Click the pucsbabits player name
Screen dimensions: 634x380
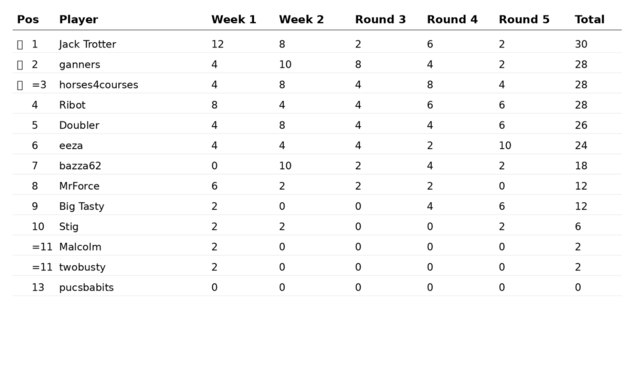click(87, 287)
